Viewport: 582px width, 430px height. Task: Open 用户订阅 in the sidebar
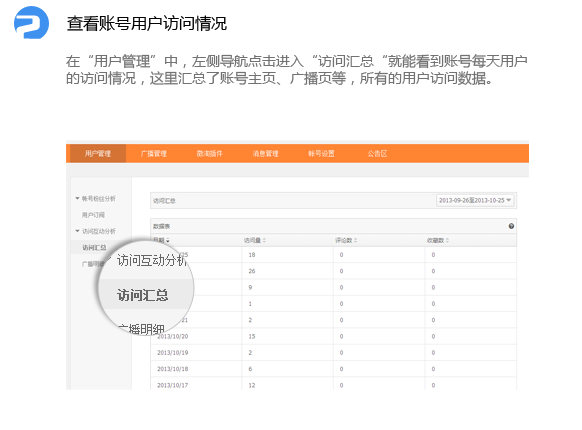pyautogui.click(x=93, y=215)
